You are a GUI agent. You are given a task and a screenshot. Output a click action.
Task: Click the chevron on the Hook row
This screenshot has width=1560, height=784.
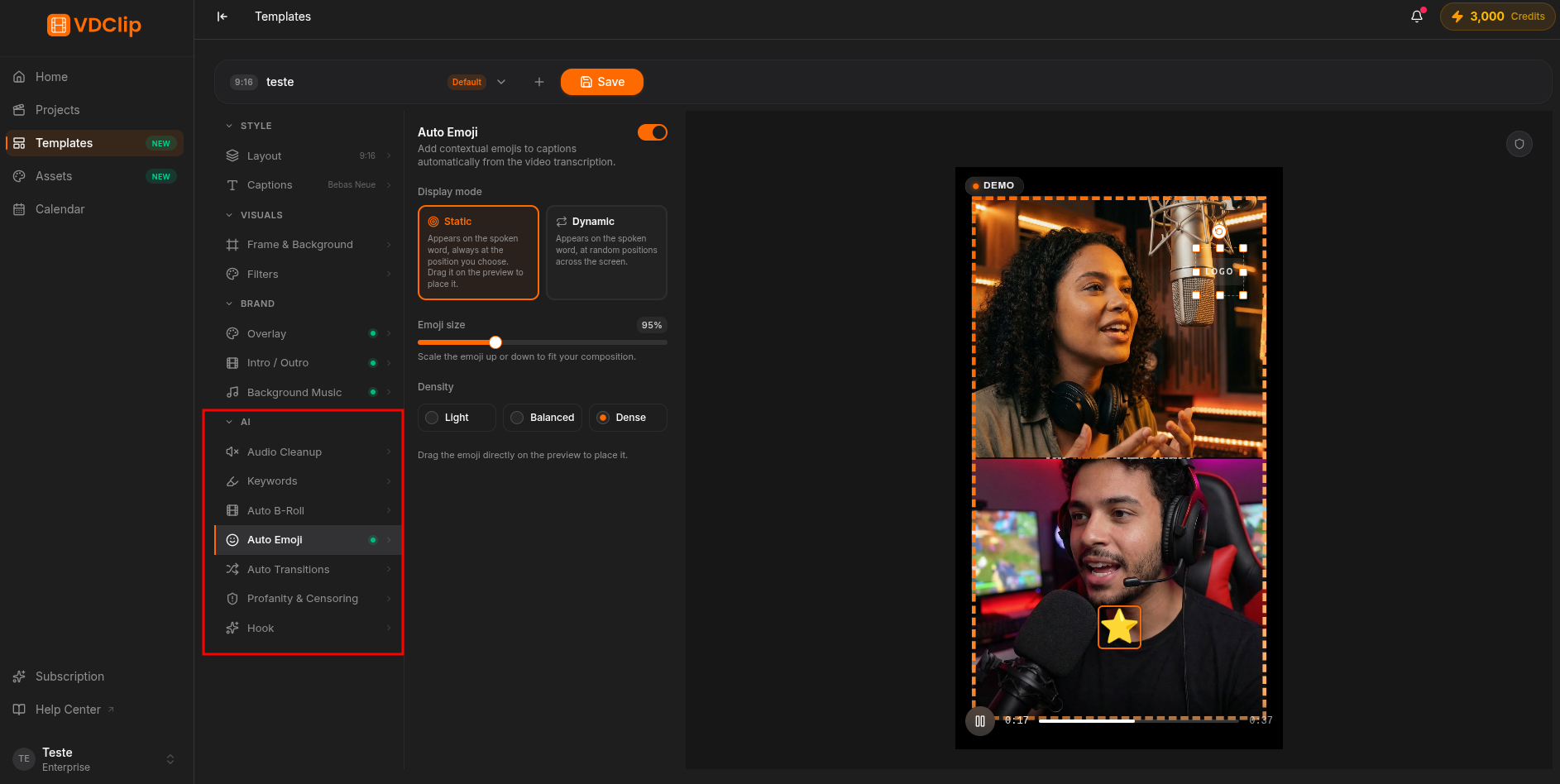[389, 628]
